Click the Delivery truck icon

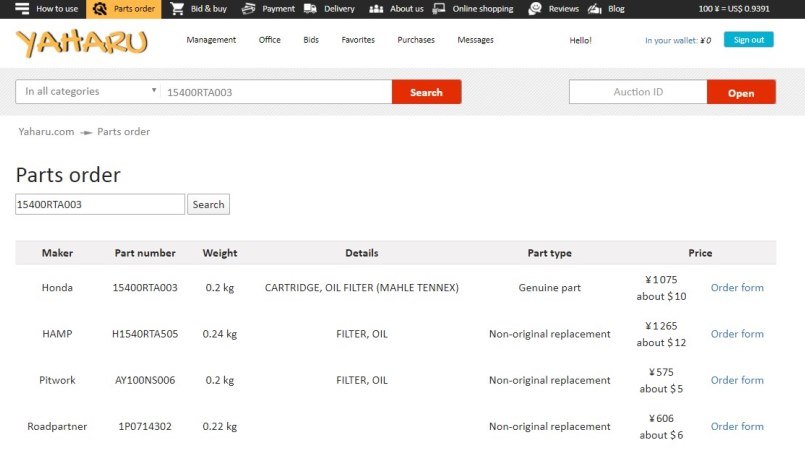pyautogui.click(x=310, y=9)
